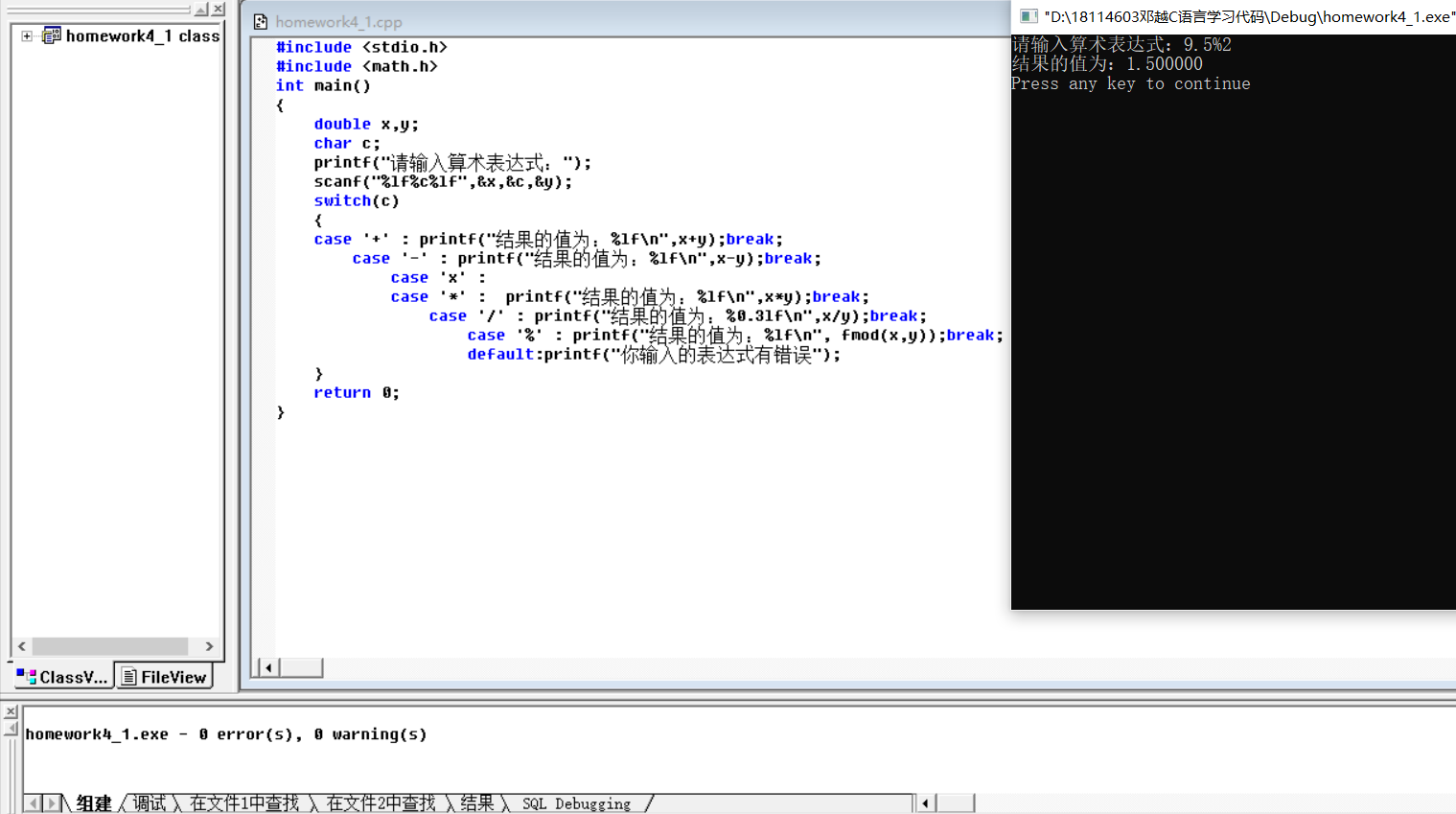
Task: Click the horizontal scrollbar below the code editor
Action: tap(302, 665)
